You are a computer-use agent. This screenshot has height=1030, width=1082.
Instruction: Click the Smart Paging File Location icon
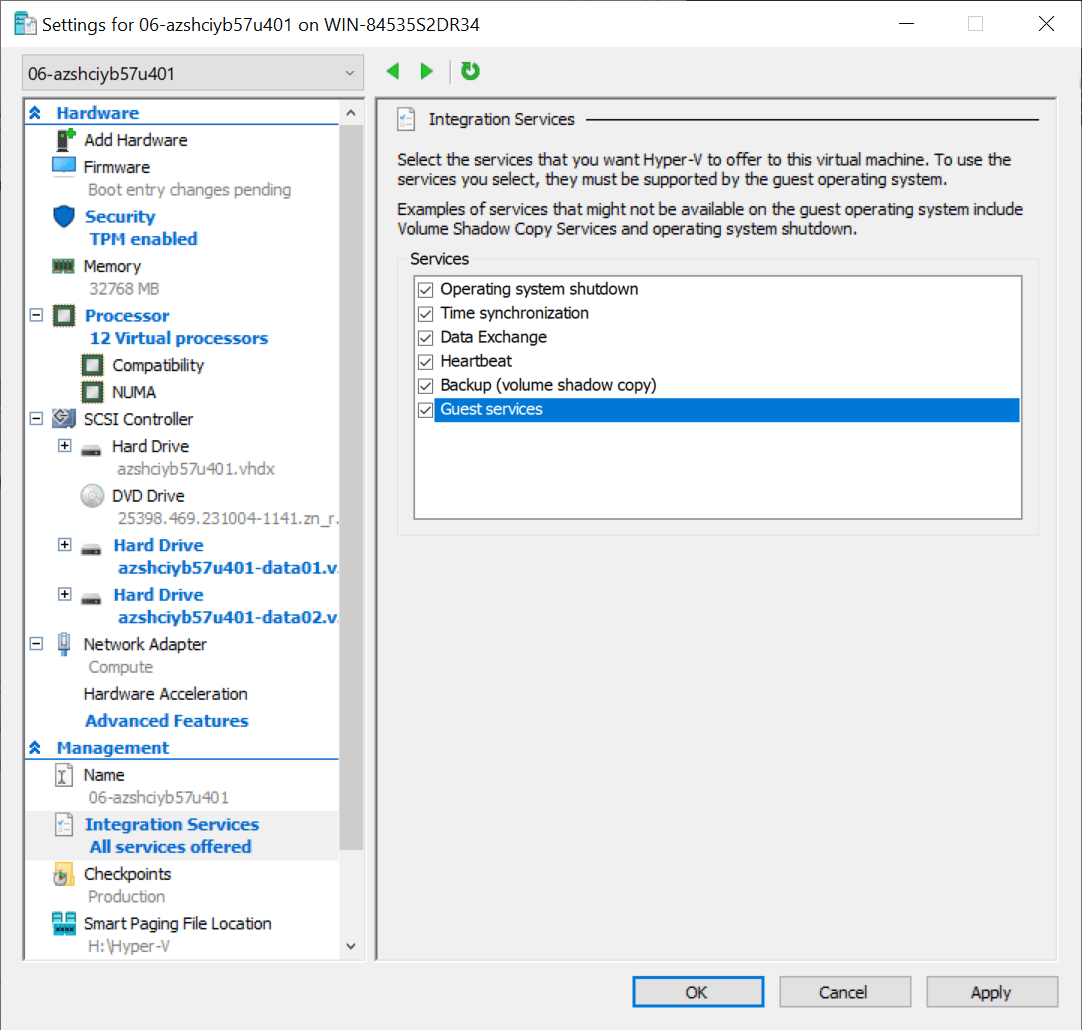tap(64, 924)
